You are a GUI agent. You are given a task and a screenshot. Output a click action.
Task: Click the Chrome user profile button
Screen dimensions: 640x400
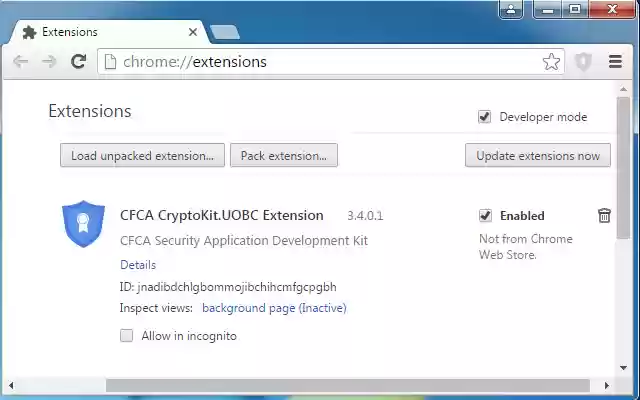coord(511,9)
